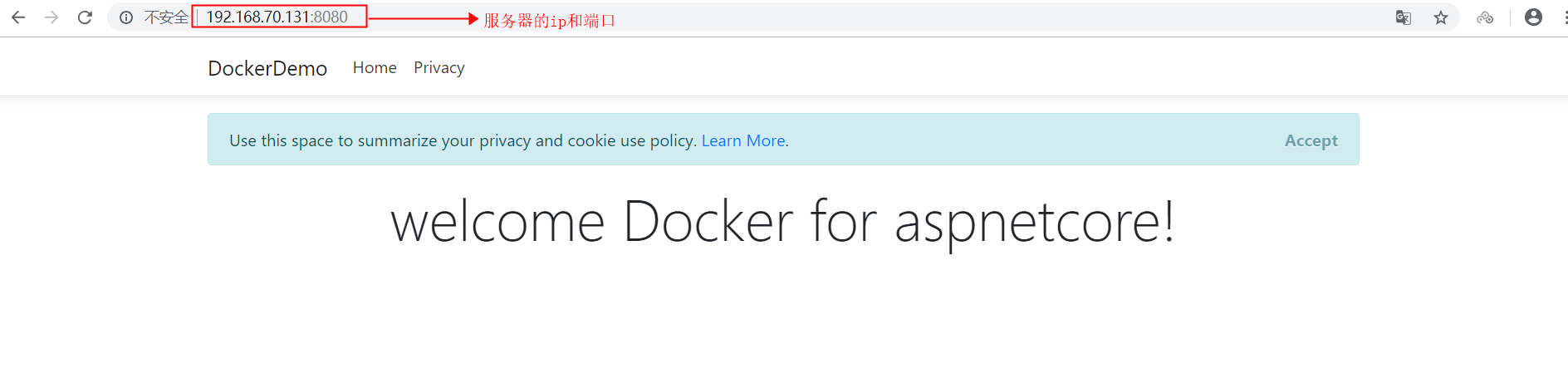Go back with the browser back arrow
Viewport: 1568px width, 388px height.
18,17
